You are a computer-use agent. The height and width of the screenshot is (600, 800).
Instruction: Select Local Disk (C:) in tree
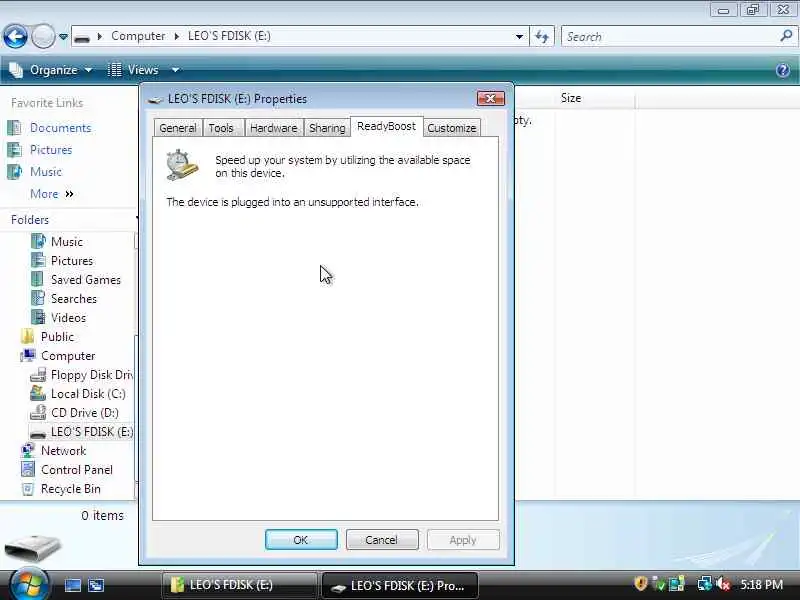(x=88, y=394)
